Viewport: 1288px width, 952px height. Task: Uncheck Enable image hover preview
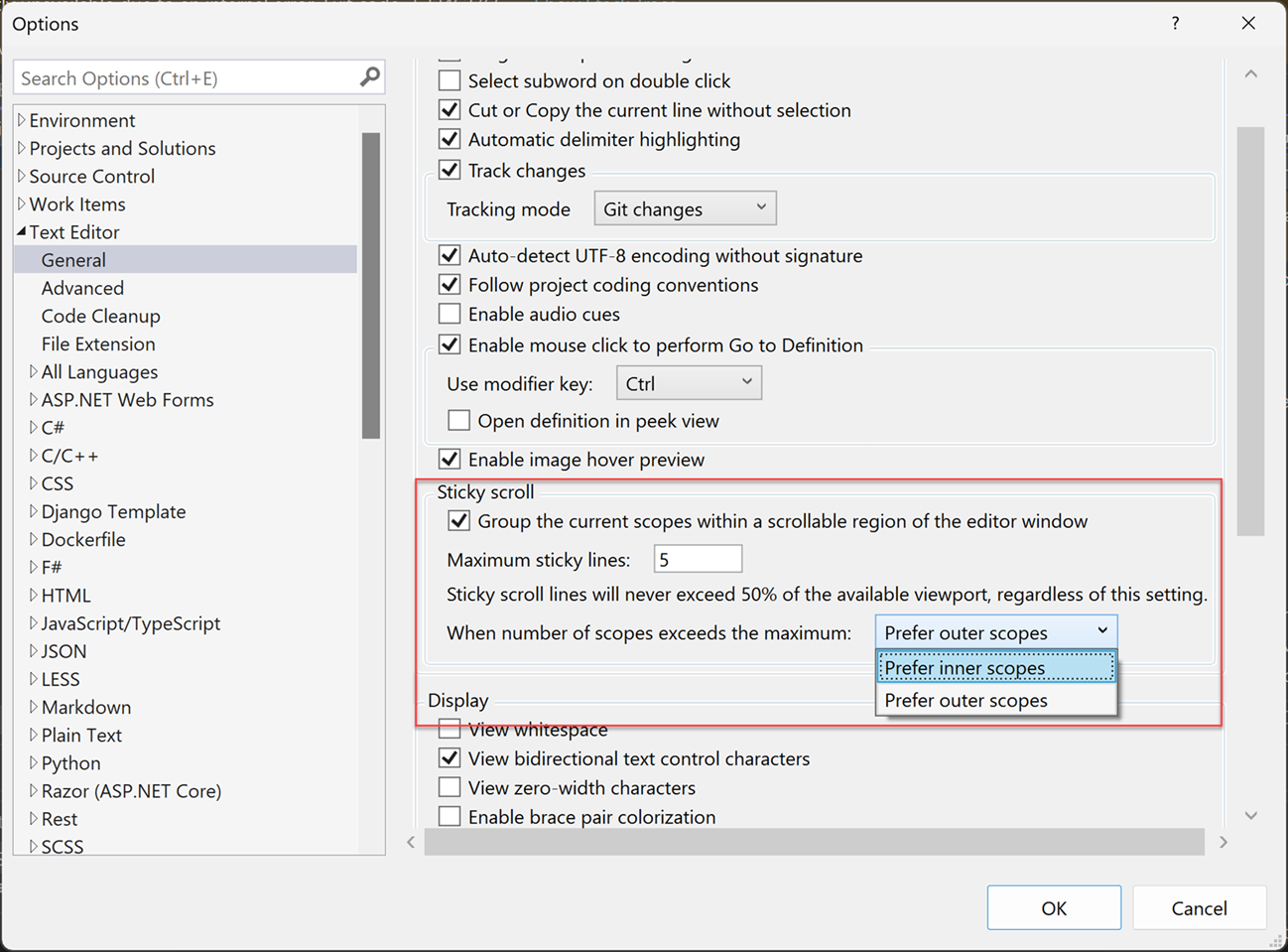(449, 459)
